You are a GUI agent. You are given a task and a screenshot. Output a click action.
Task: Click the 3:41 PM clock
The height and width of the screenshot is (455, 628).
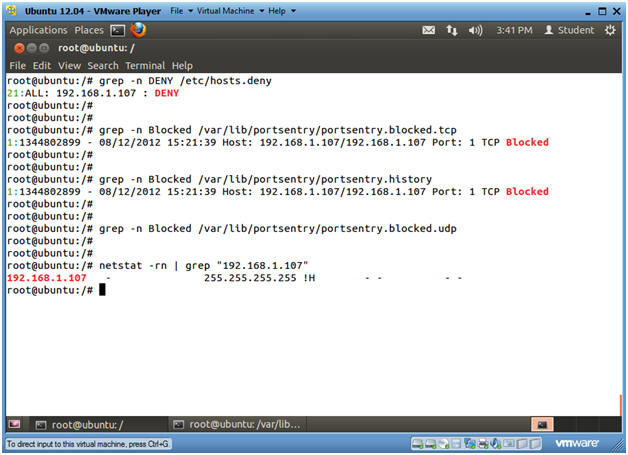514,30
